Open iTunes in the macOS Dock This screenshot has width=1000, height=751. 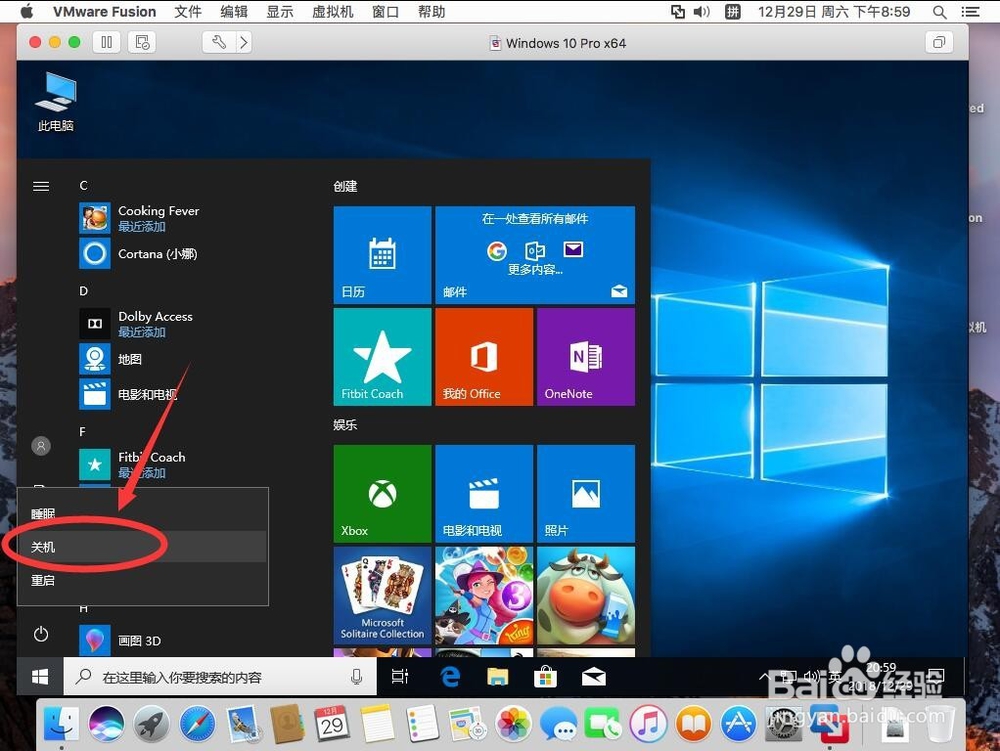(648, 724)
